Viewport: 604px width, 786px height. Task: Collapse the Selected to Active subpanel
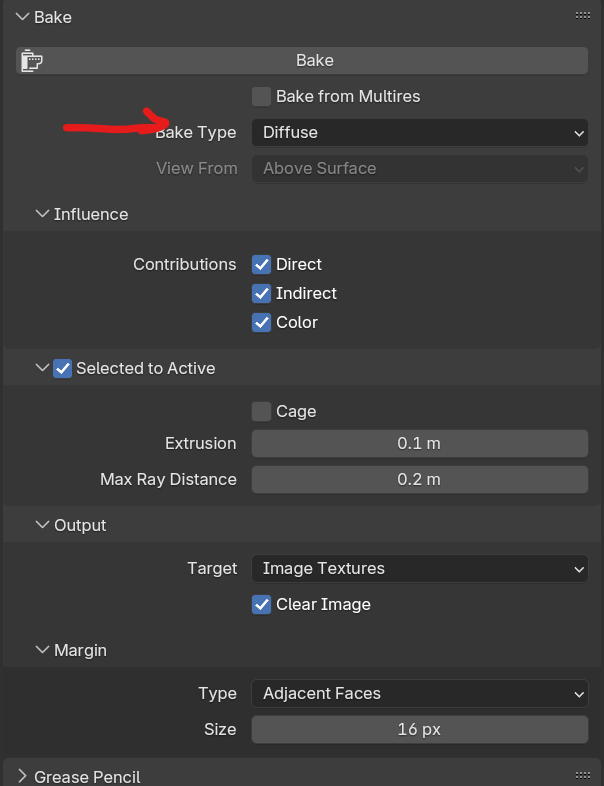pyautogui.click(x=42, y=368)
